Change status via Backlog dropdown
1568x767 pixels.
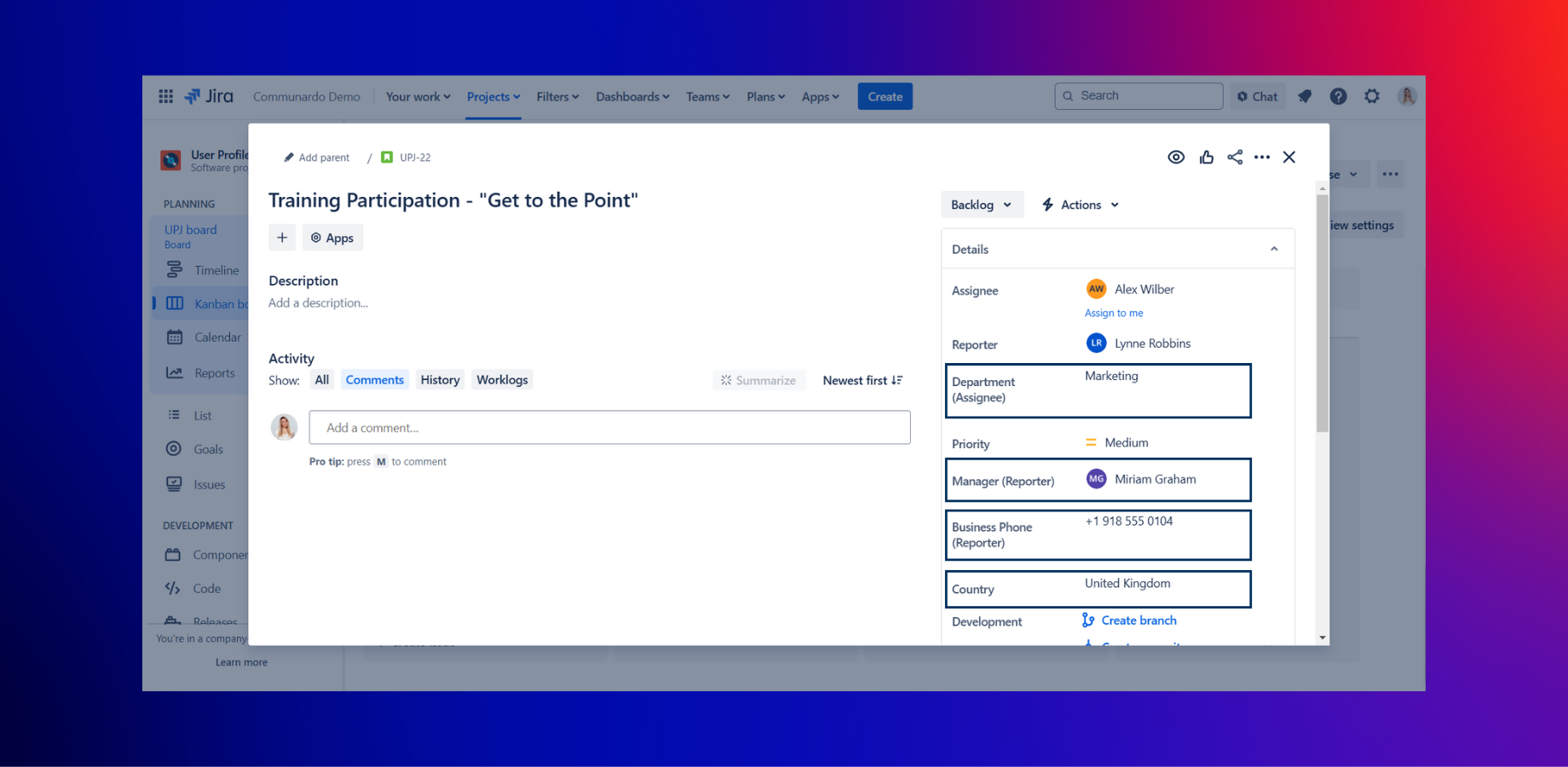tap(982, 205)
